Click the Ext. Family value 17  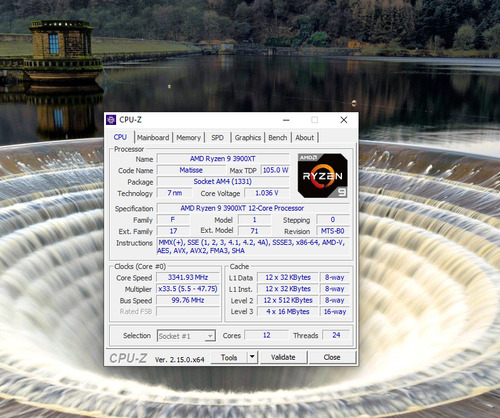[173, 231]
